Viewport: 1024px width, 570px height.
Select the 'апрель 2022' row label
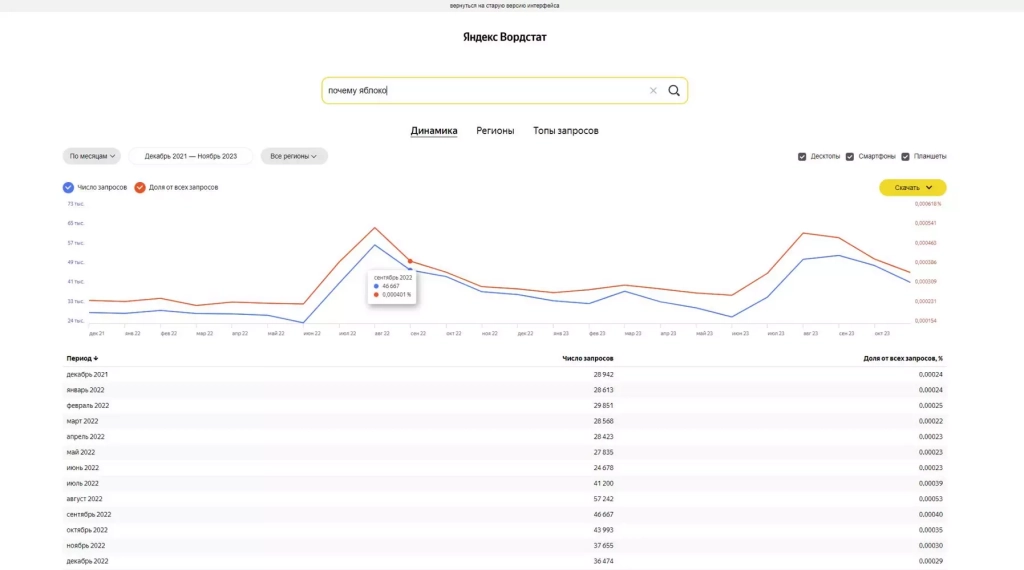pos(85,437)
